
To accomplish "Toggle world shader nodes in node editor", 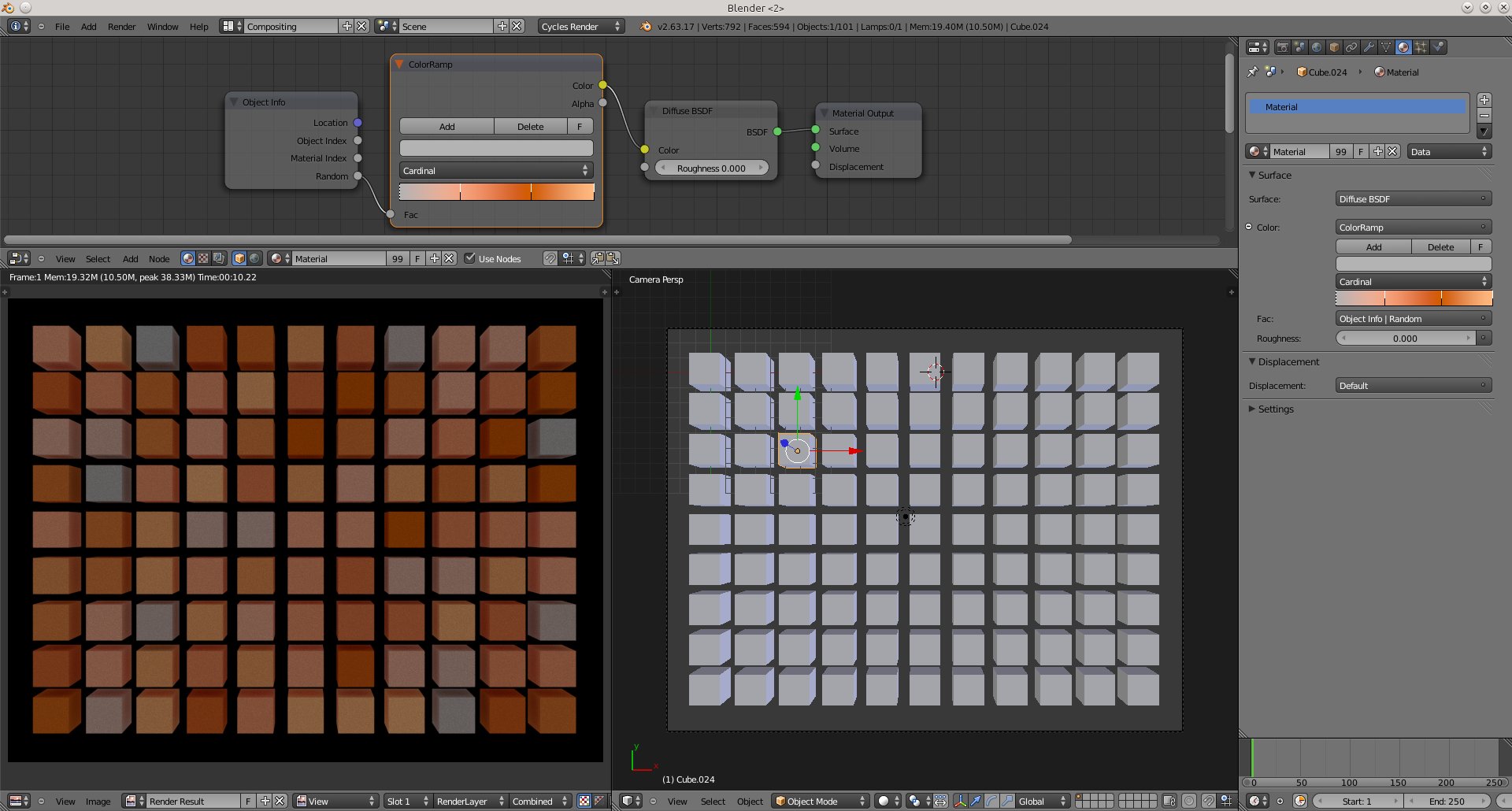I will (254, 258).
